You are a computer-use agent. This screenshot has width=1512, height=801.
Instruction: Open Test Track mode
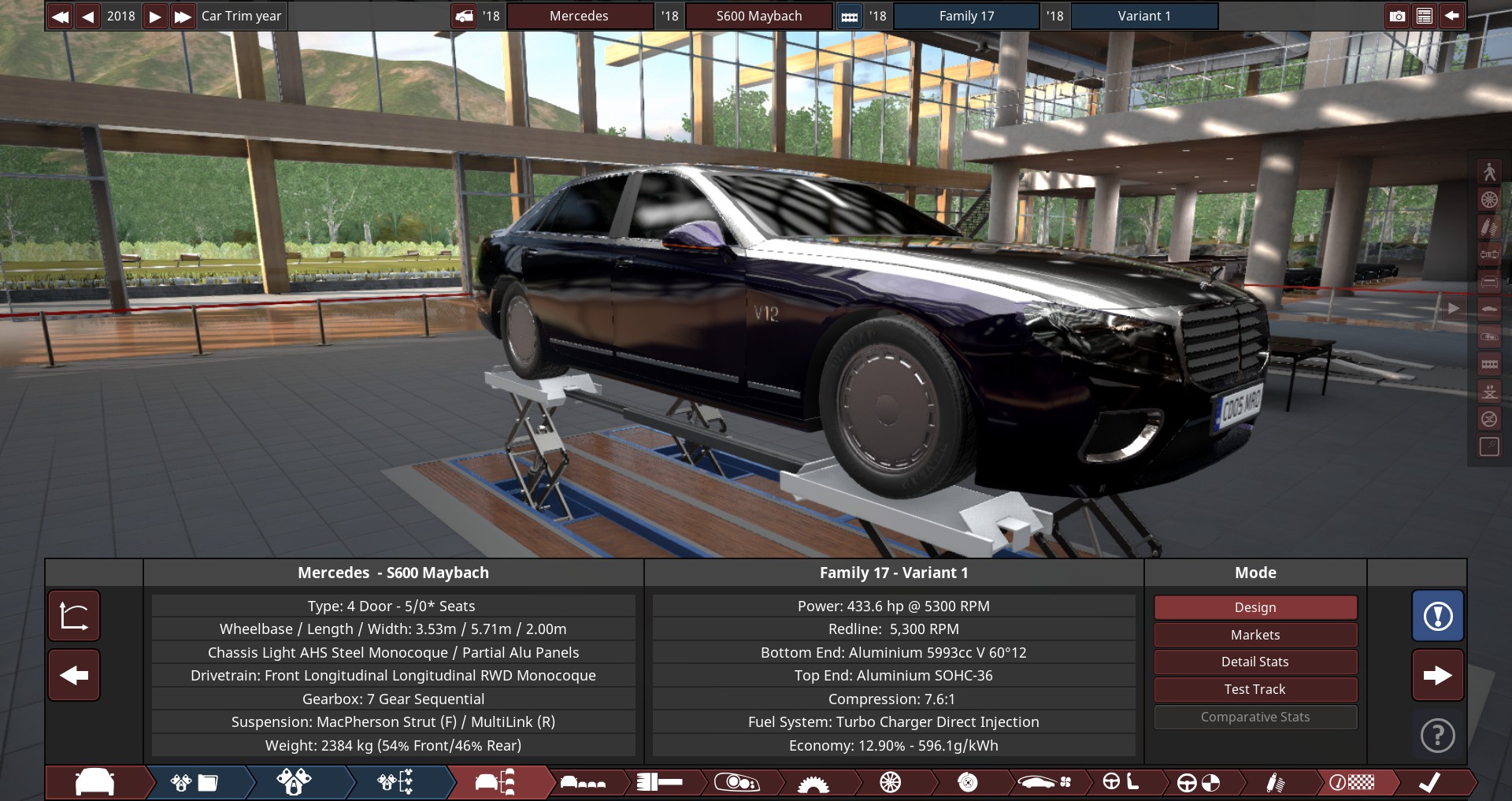point(1255,689)
